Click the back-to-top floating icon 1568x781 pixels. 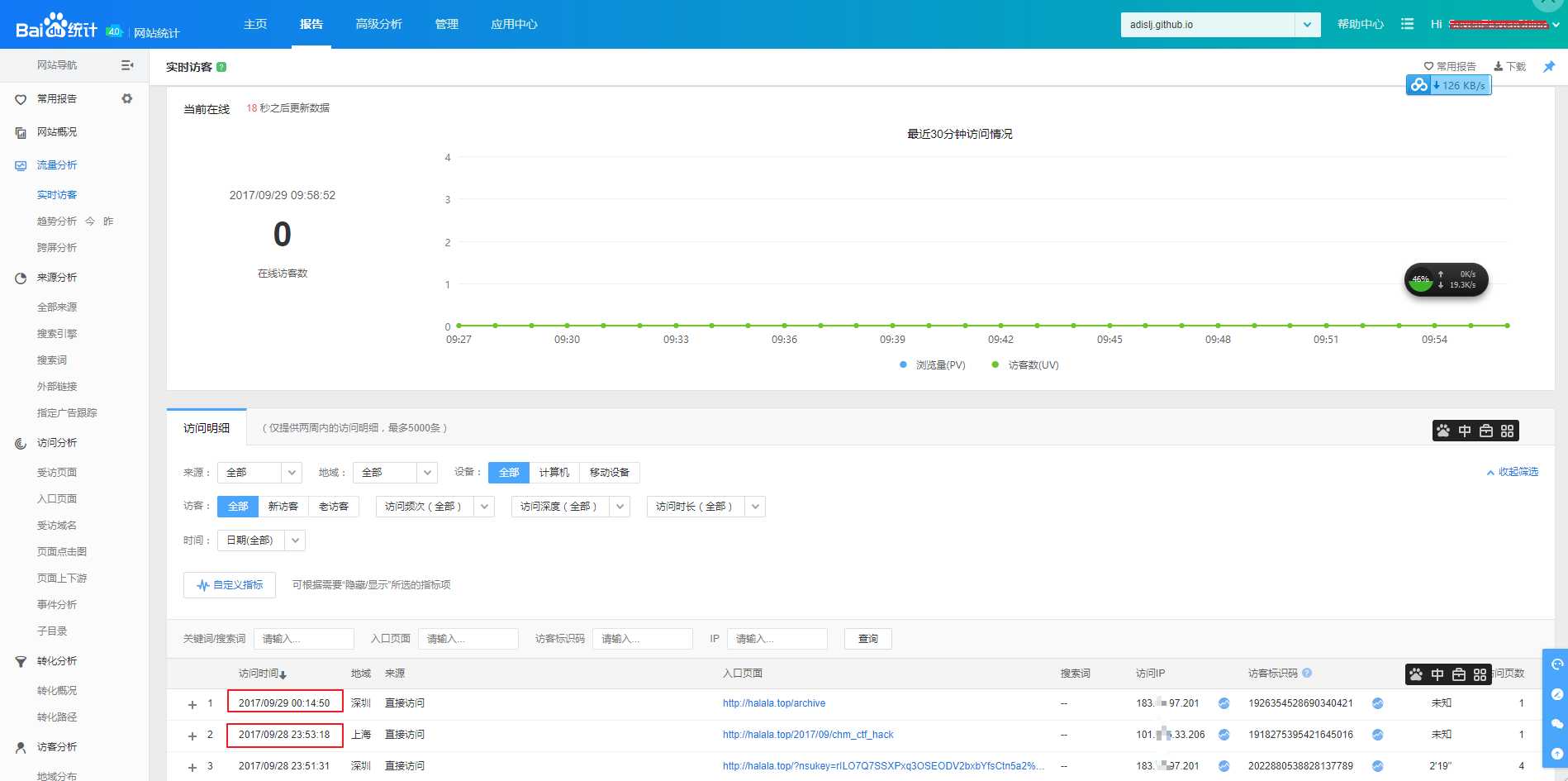1556,754
